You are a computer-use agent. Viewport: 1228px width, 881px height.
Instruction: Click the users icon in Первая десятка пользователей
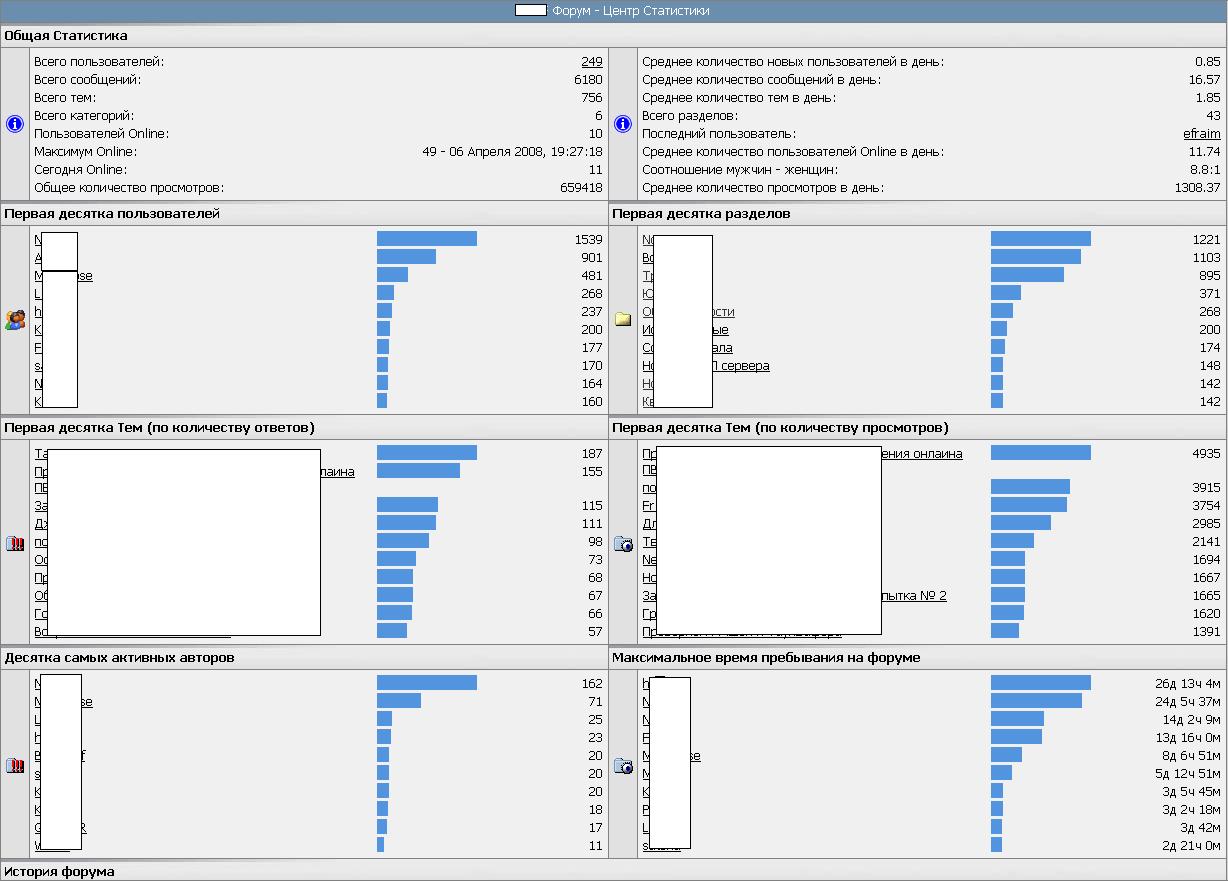[x=15, y=321]
